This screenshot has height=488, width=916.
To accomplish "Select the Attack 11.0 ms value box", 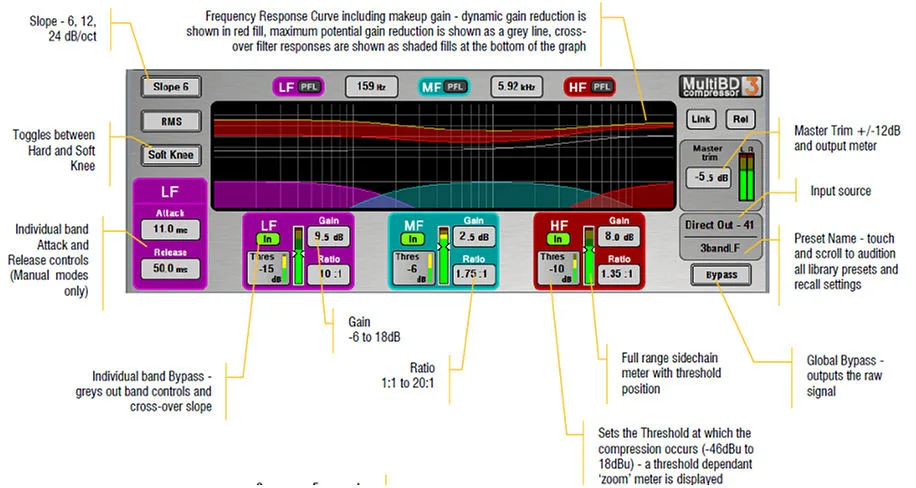I will pos(170,229).
